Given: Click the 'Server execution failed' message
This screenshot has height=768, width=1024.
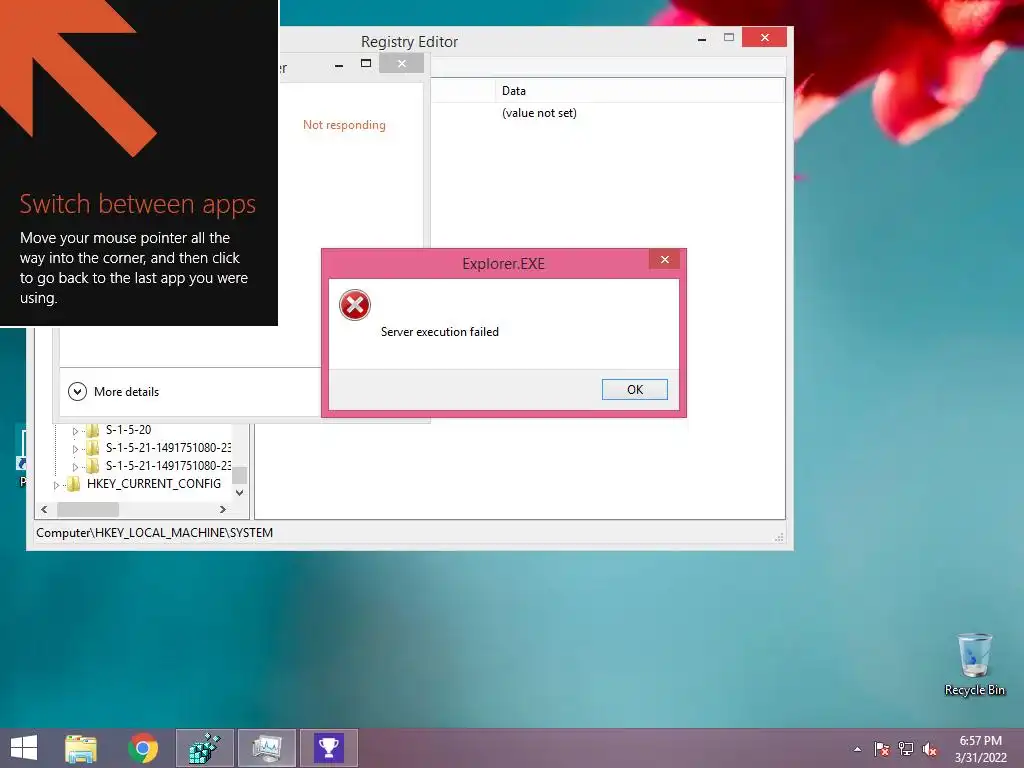Looking at the screenshot, I should (x=440, y=332).
